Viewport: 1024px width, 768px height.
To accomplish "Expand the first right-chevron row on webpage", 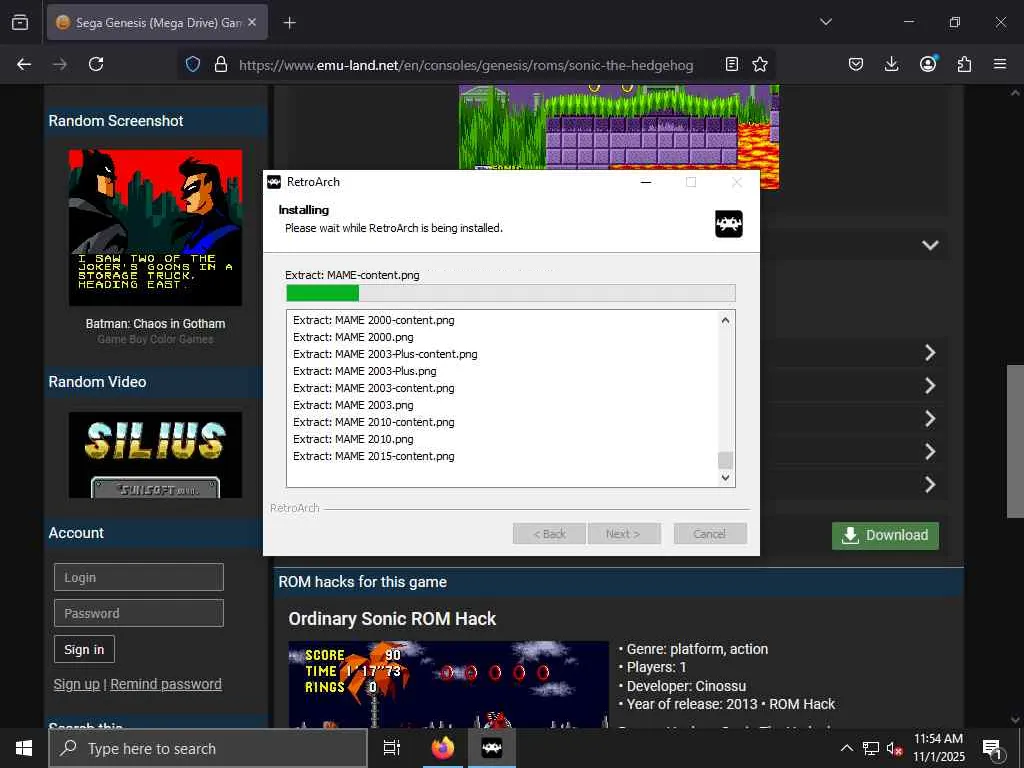I will pos(930,353).
